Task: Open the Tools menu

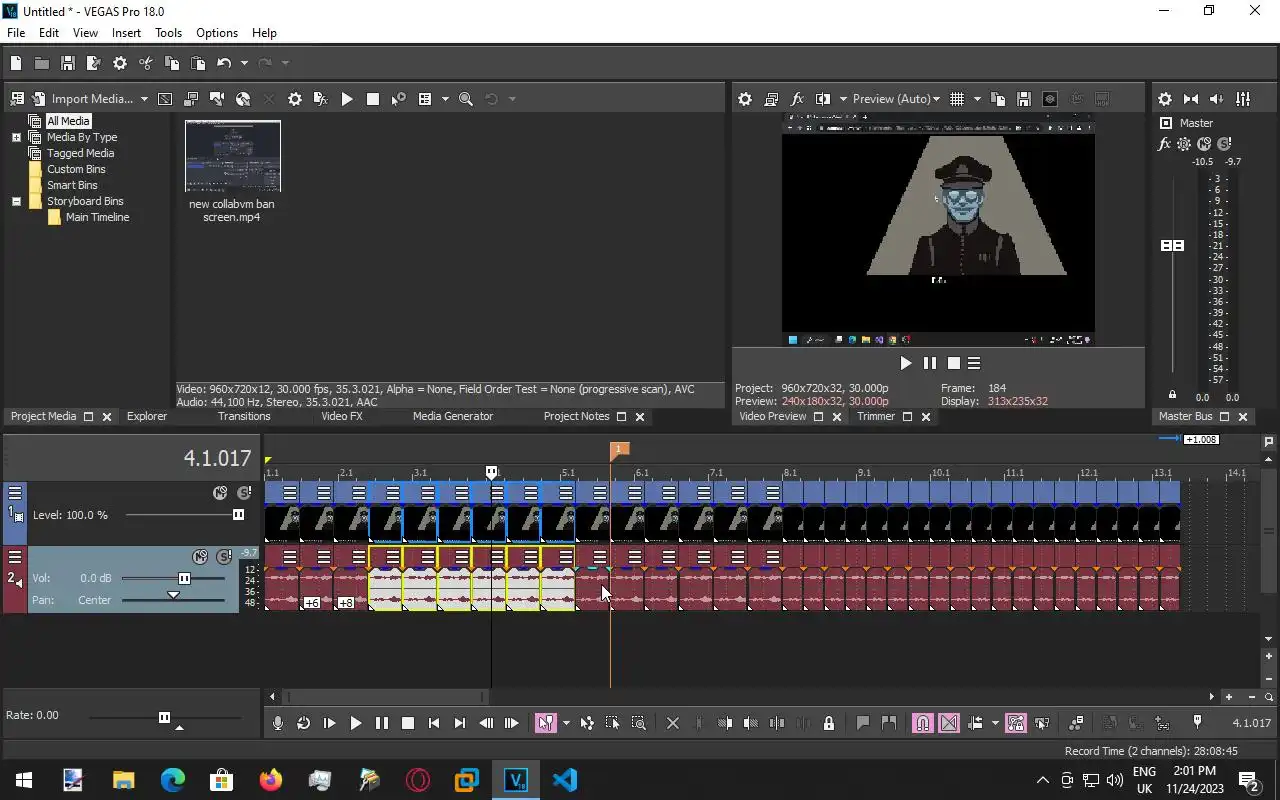Action: [x=168, y=33]
